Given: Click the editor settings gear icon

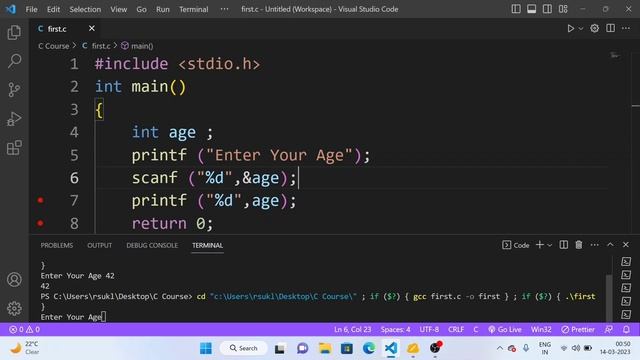Looking at the screenshot, I should tap(595, 29).
